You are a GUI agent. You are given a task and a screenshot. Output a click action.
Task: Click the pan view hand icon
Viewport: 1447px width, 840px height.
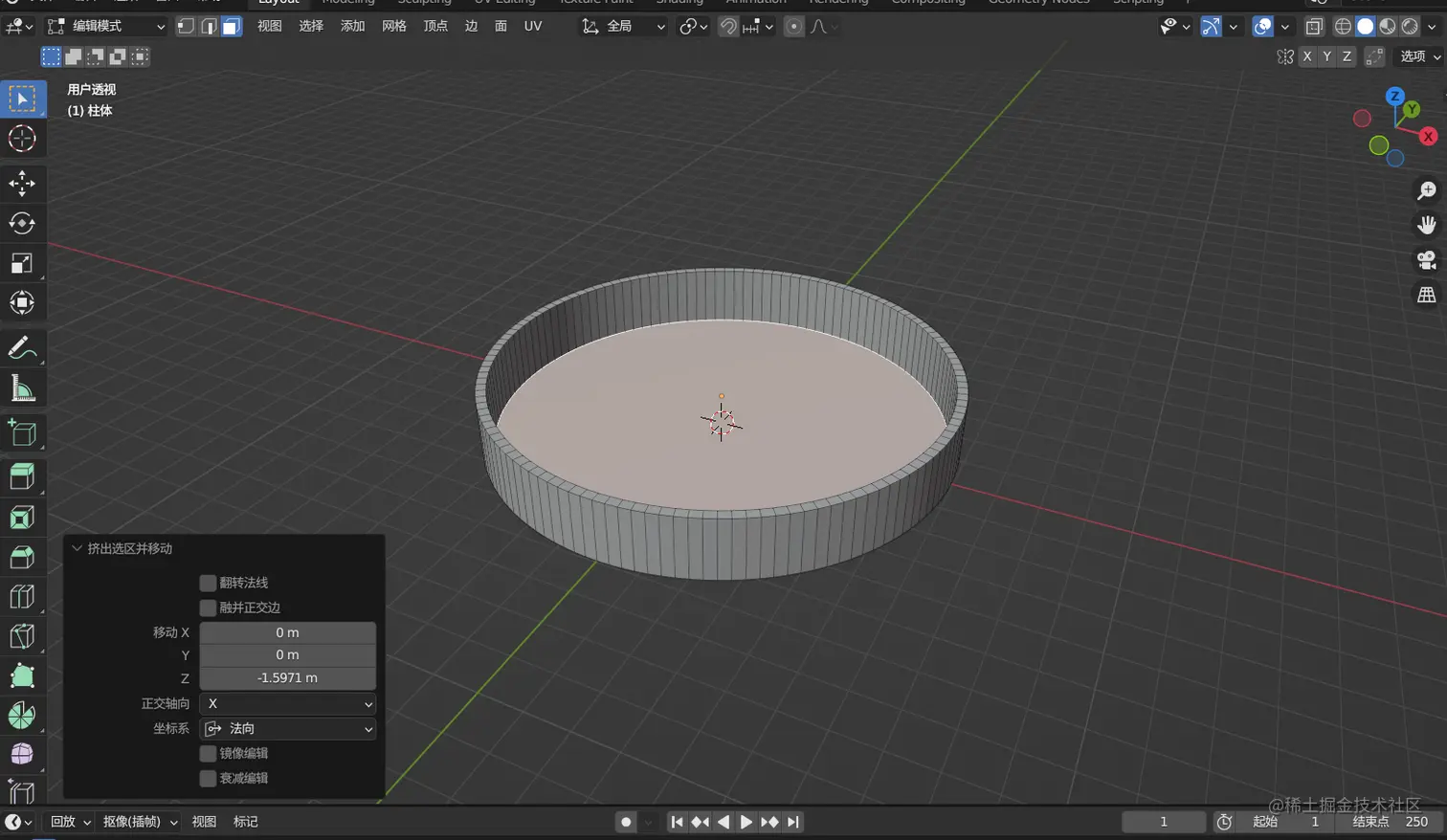[x=1426, y=226]
